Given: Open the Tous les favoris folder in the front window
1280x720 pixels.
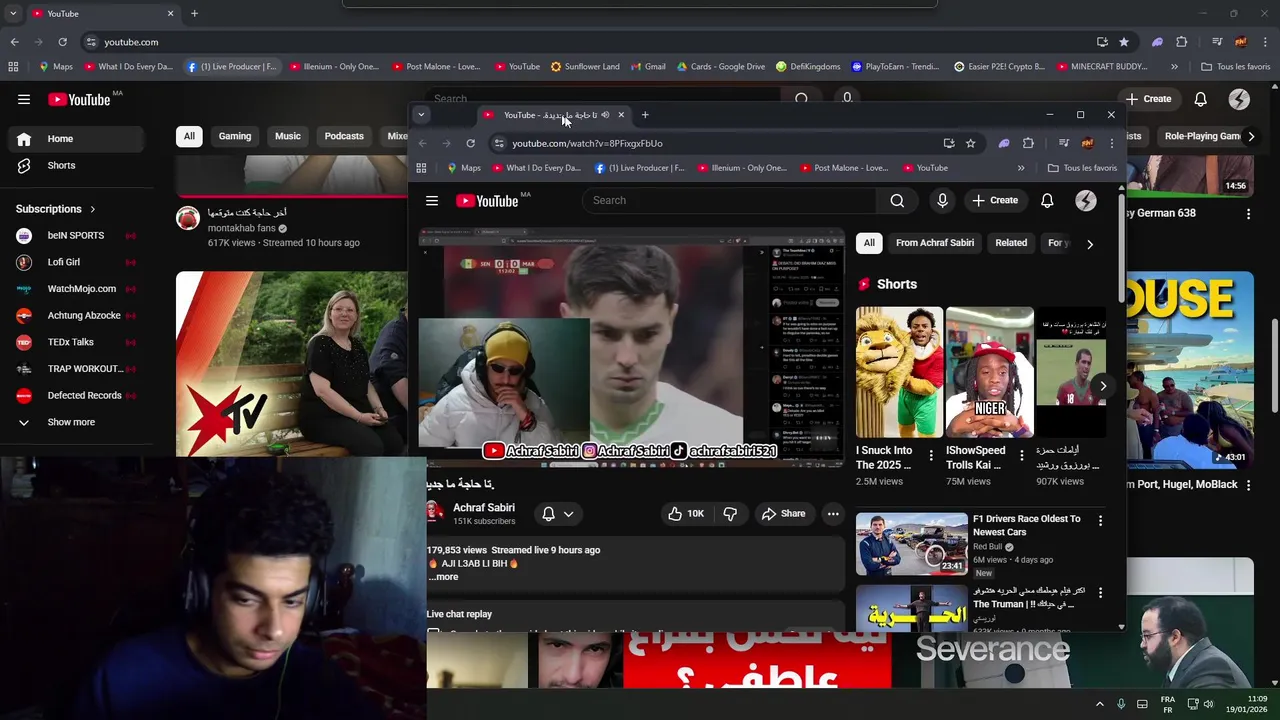Looking at the screenshot, I should (1083, 168).
